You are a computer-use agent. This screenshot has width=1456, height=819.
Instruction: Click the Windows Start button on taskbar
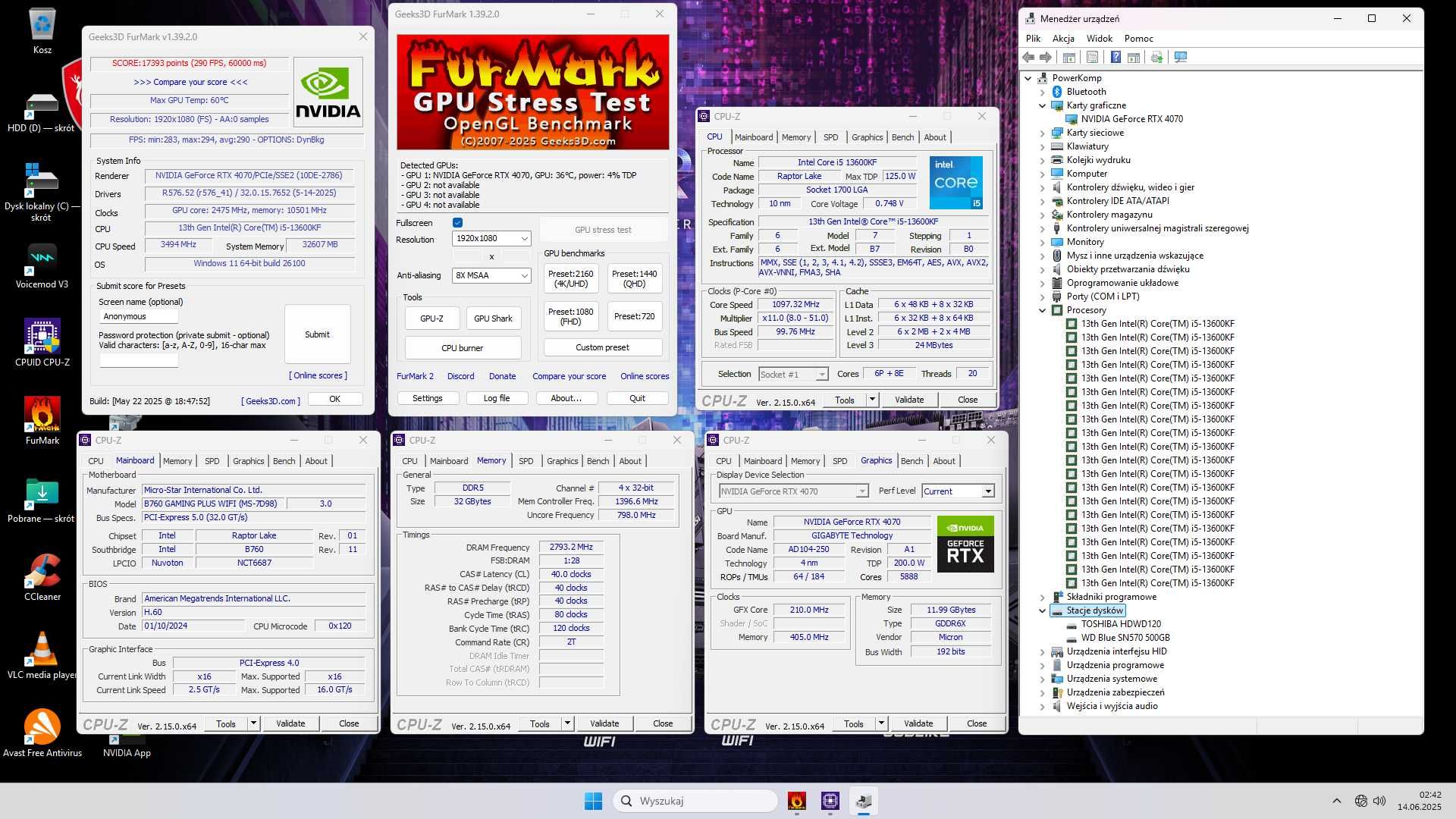click(x=593, y=801)
